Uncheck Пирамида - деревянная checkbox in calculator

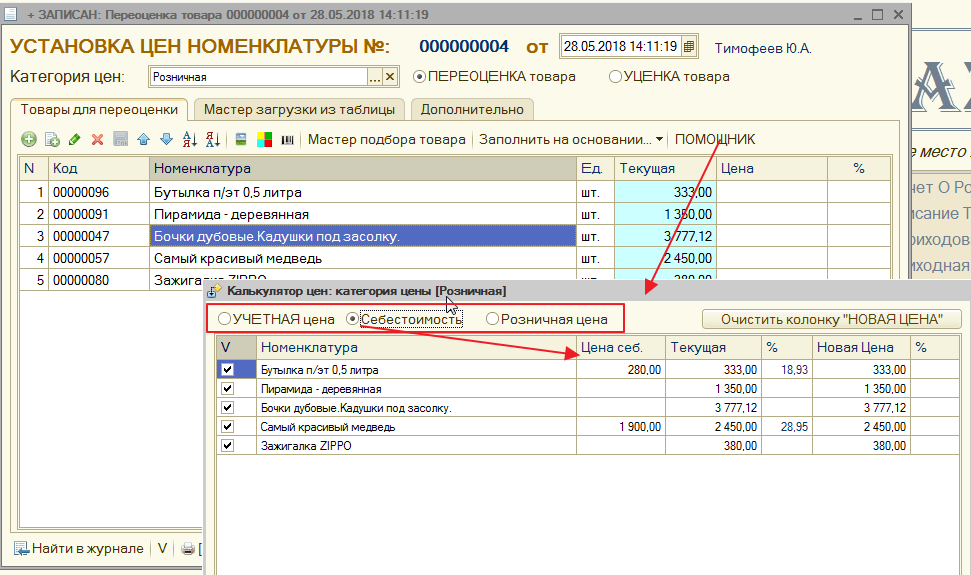click(x=227, y=389)
